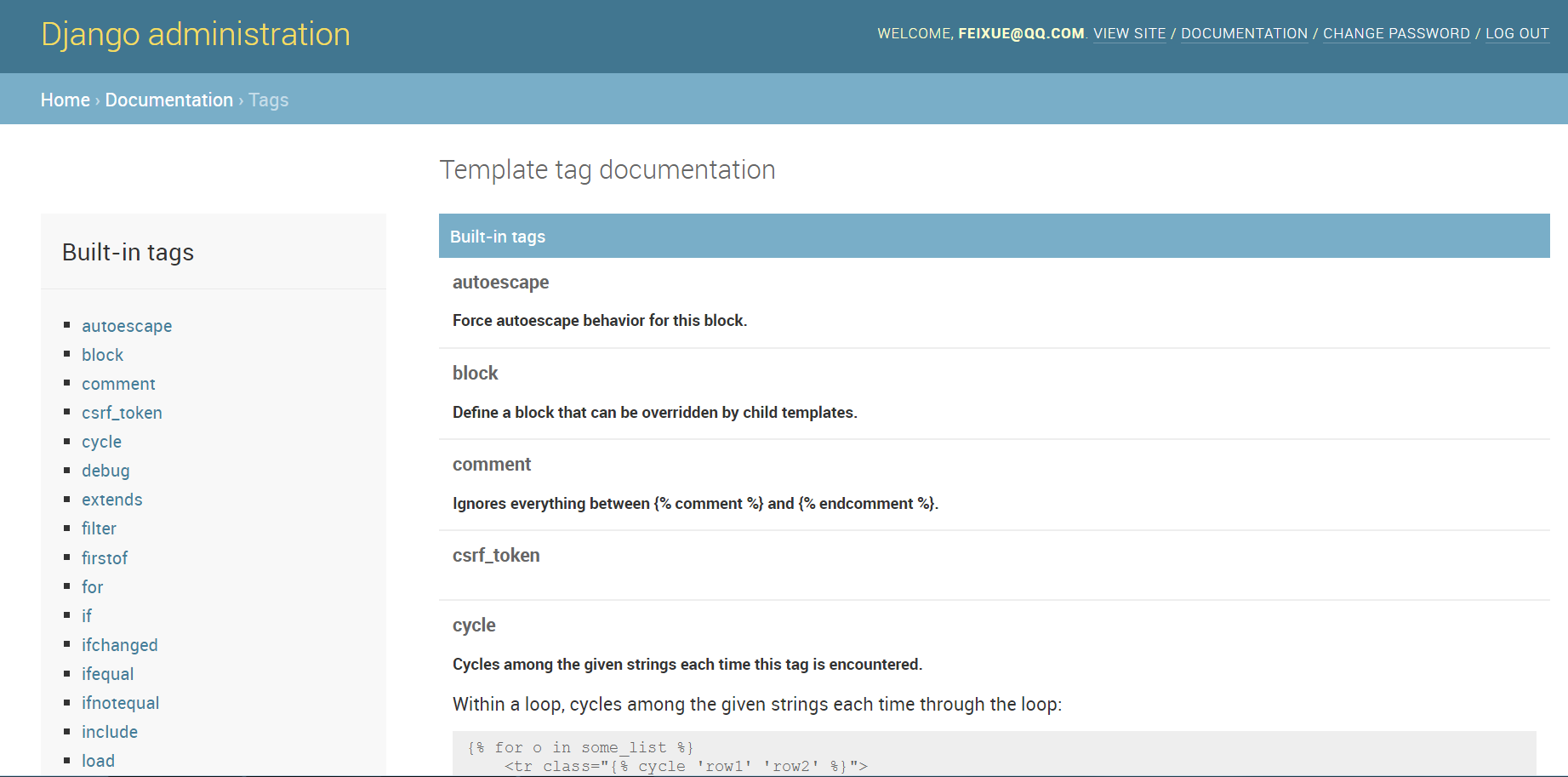Open Change Password page
The image size is (1568, 777).
coord(1396,33)
